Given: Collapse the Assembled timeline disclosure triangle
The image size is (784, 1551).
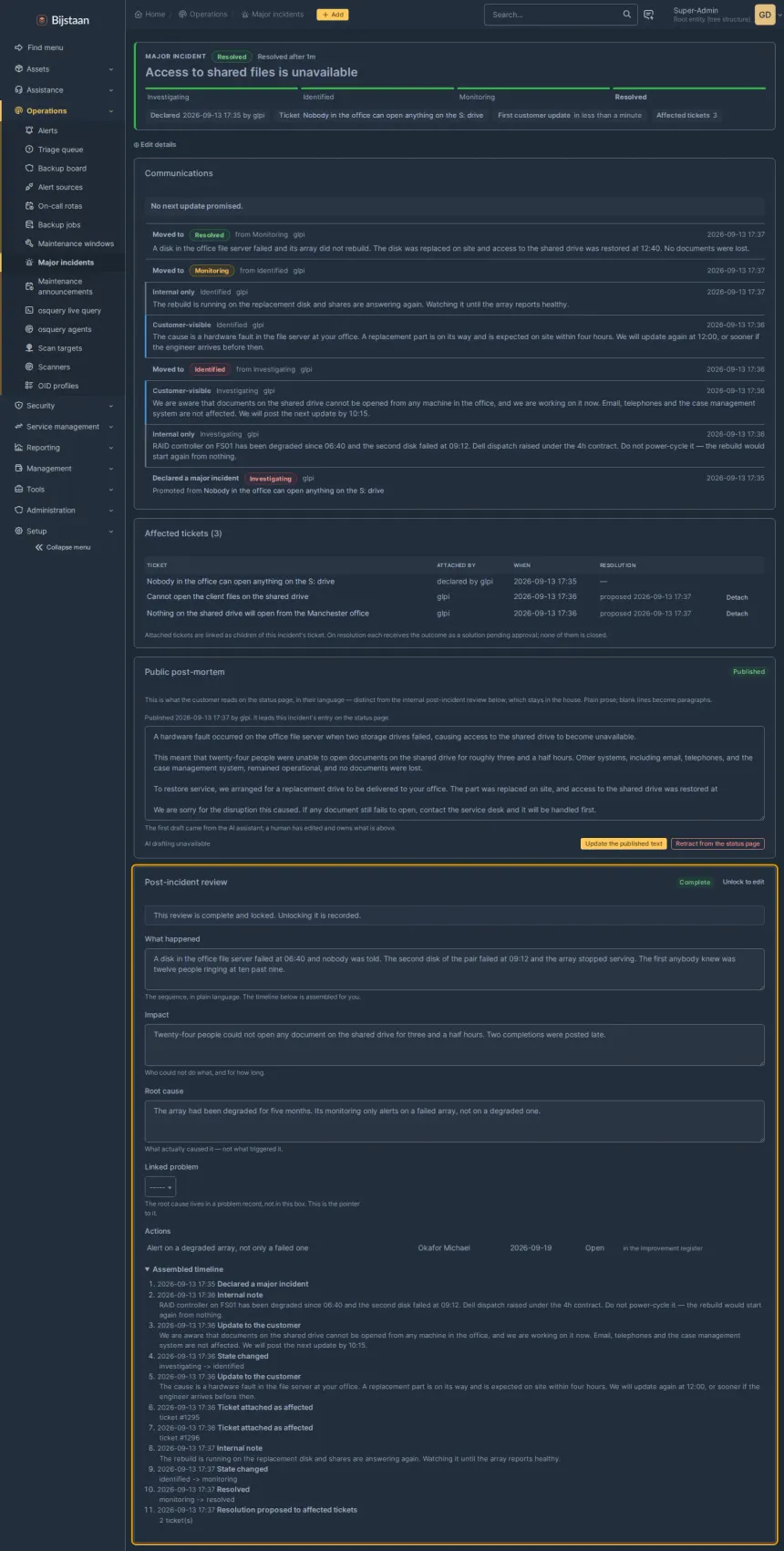Looking at the screenshot, I should (148, 1269).
